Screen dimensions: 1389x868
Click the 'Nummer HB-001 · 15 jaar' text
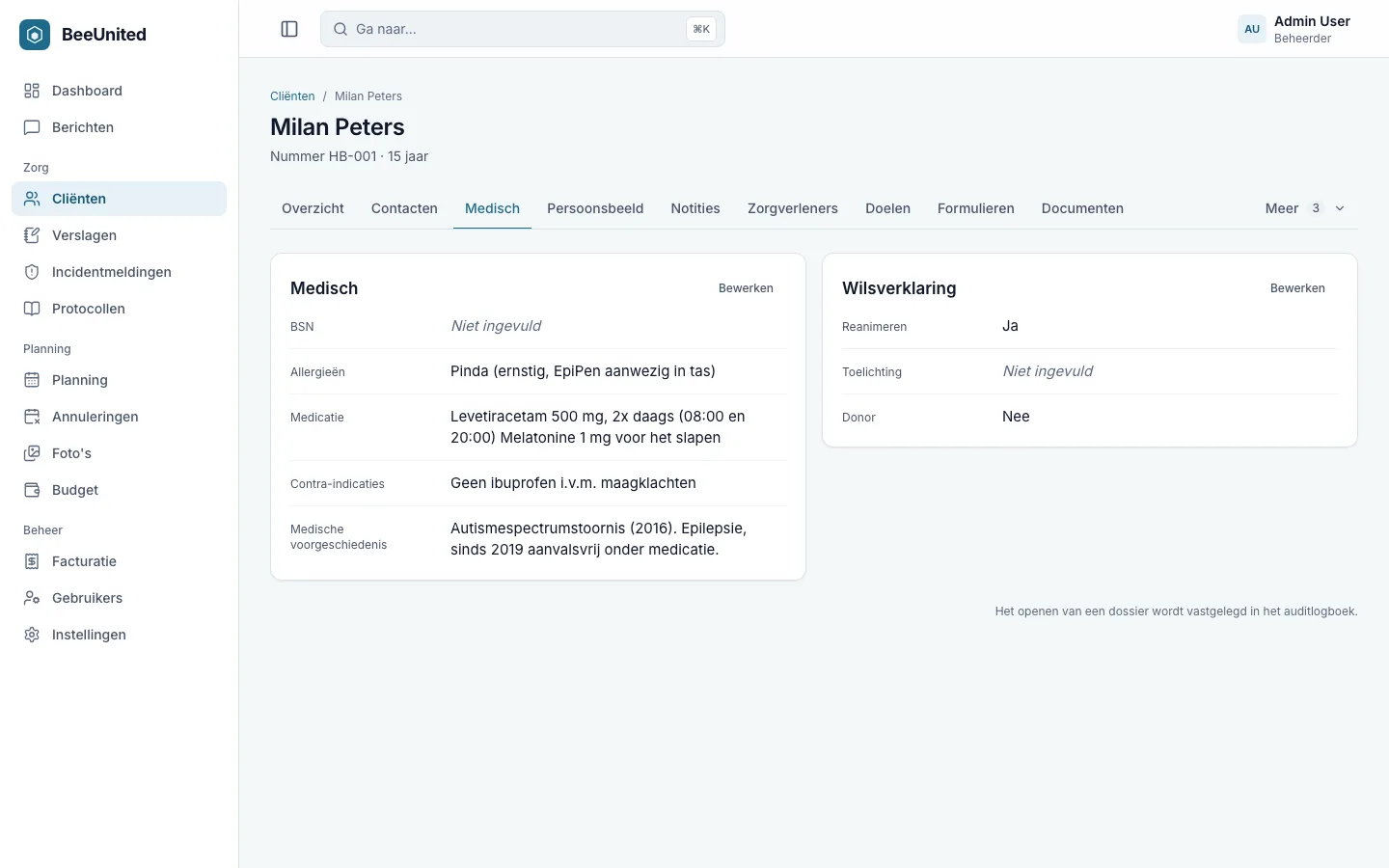point(349,156)
